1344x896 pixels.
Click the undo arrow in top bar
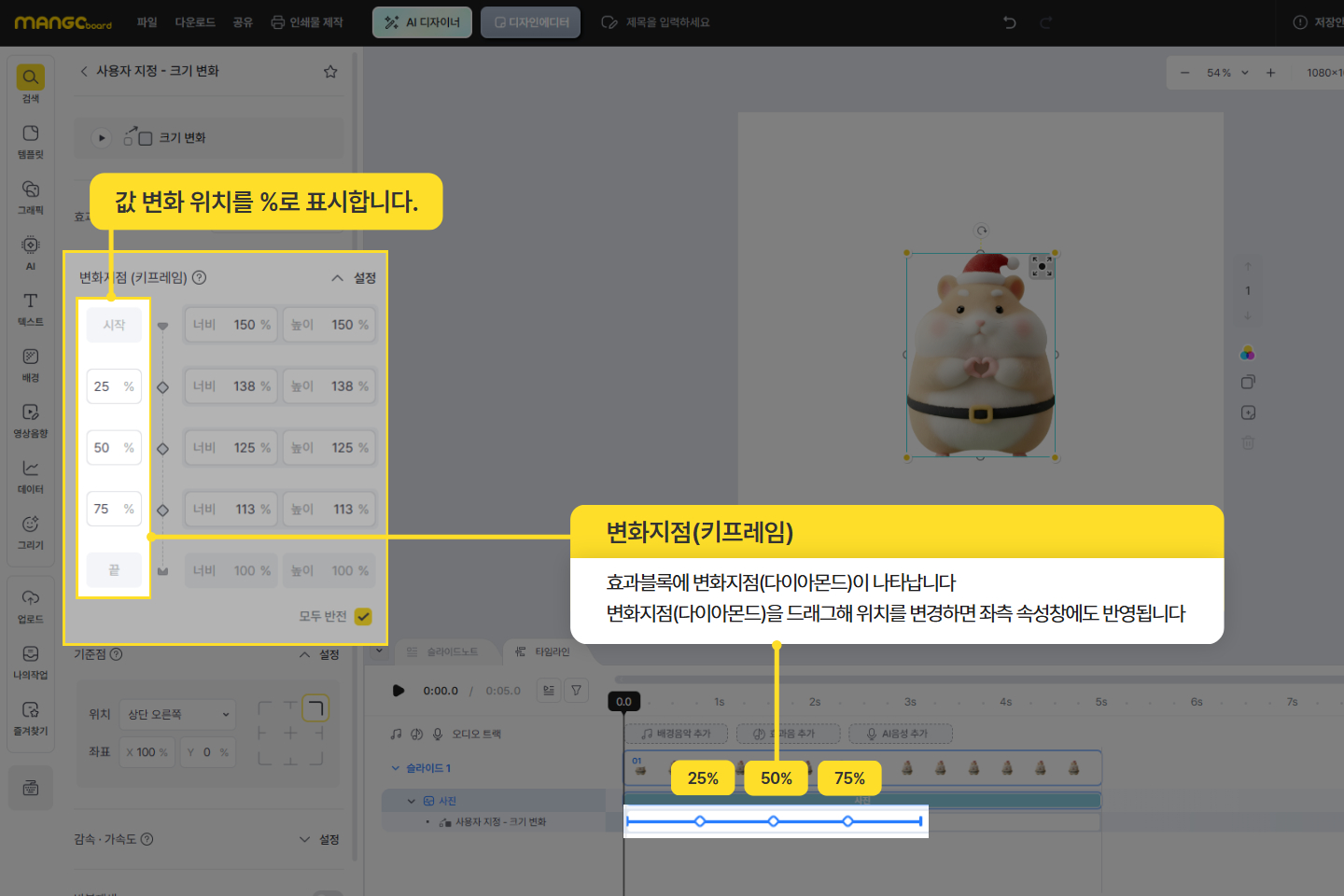pyautogui.click(x=1009, y=22)
